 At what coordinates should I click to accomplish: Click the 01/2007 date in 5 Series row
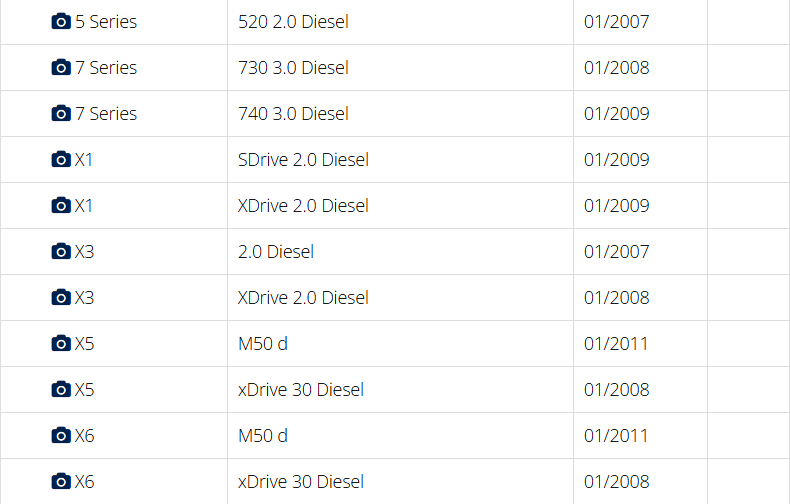616,22
